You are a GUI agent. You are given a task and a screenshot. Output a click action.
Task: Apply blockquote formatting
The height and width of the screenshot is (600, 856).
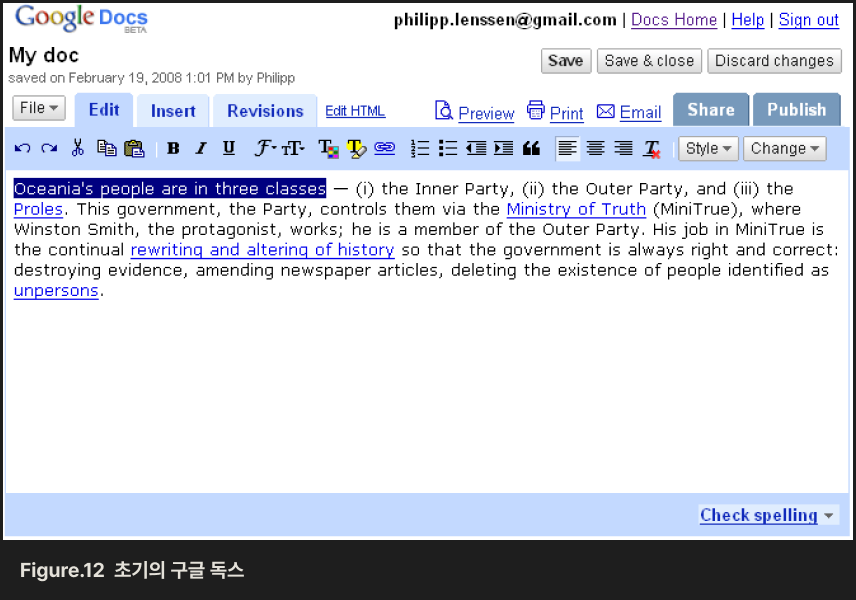[531, 148]
